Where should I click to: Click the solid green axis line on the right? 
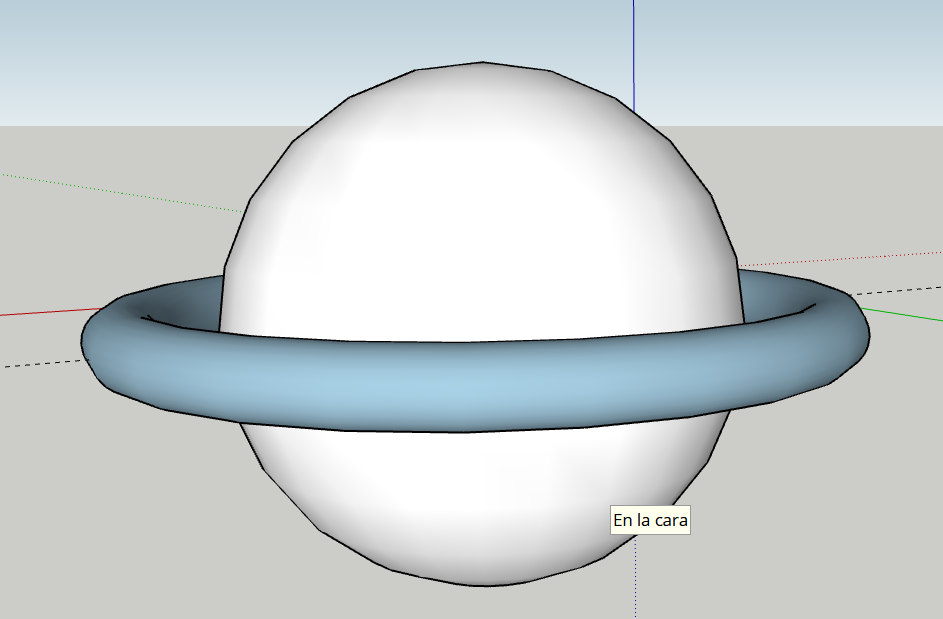(x=905, y=318)
